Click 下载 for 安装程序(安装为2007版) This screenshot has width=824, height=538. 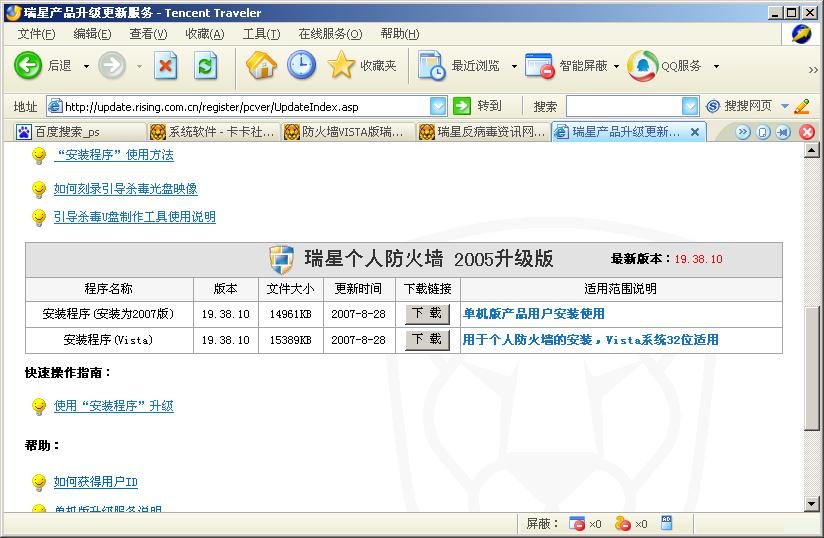tap(427, 314)
